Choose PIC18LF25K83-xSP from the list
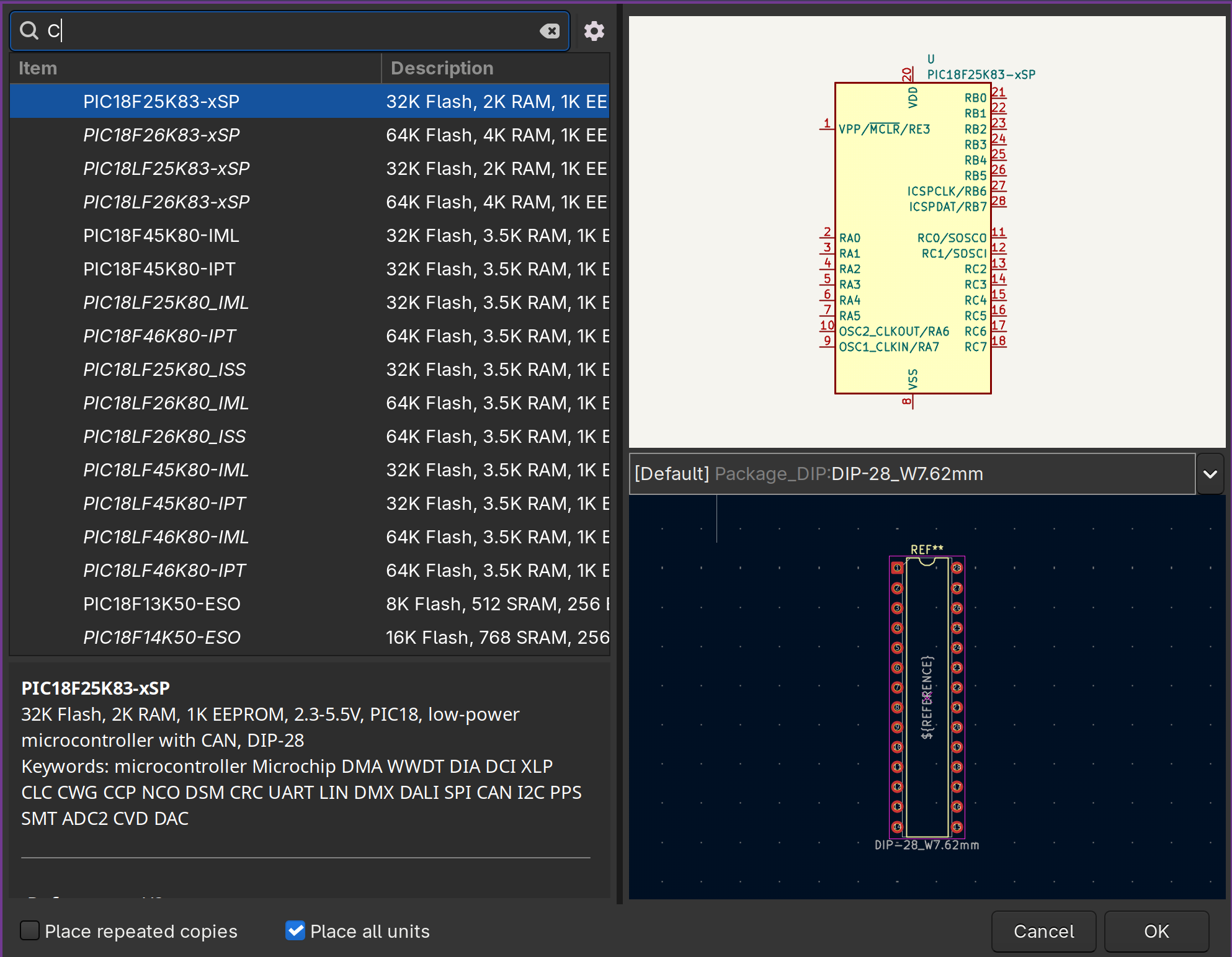The image size is (1232, 957). tap(310, 168)
